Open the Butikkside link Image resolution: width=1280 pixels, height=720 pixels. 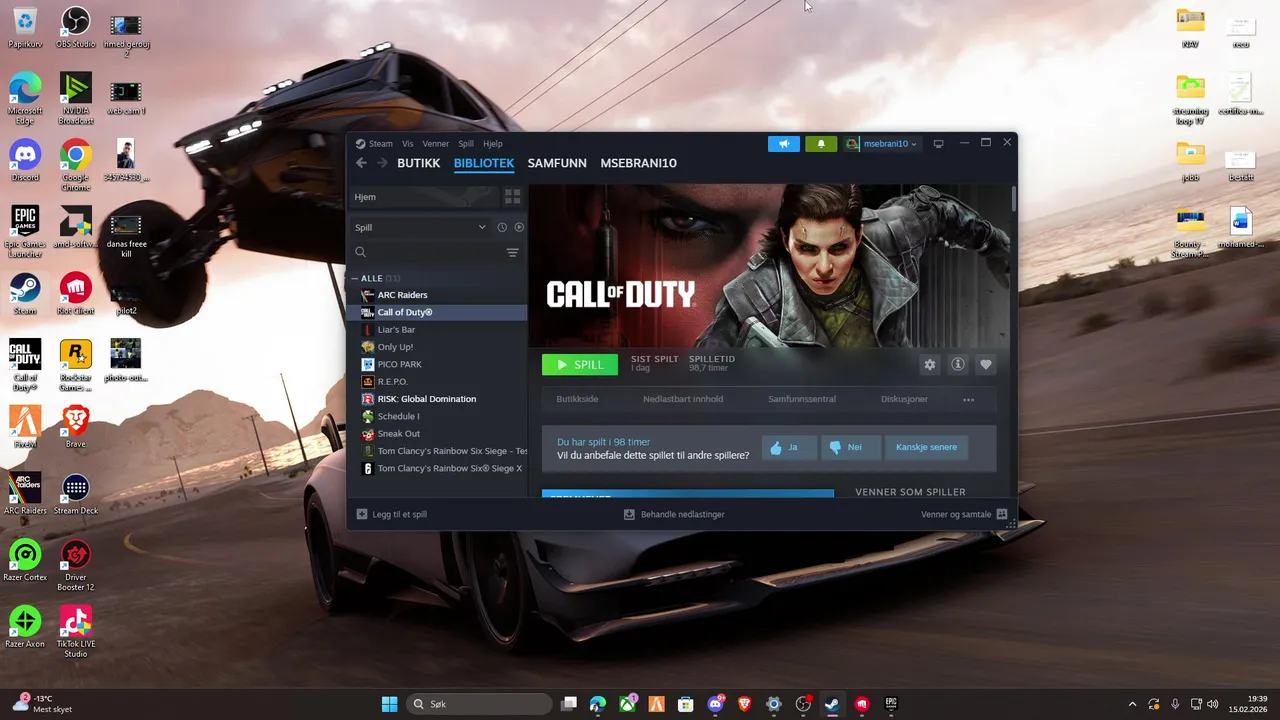coord(577,399)
